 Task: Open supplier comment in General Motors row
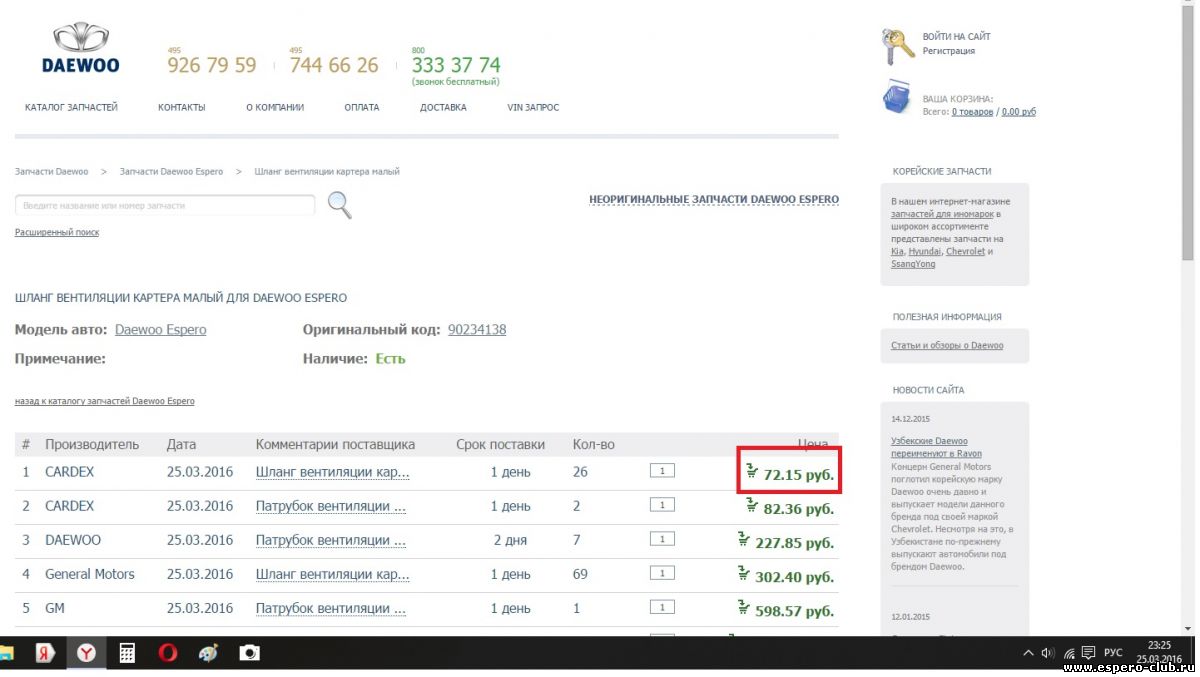pyautogui.click(x=333, y=574)
